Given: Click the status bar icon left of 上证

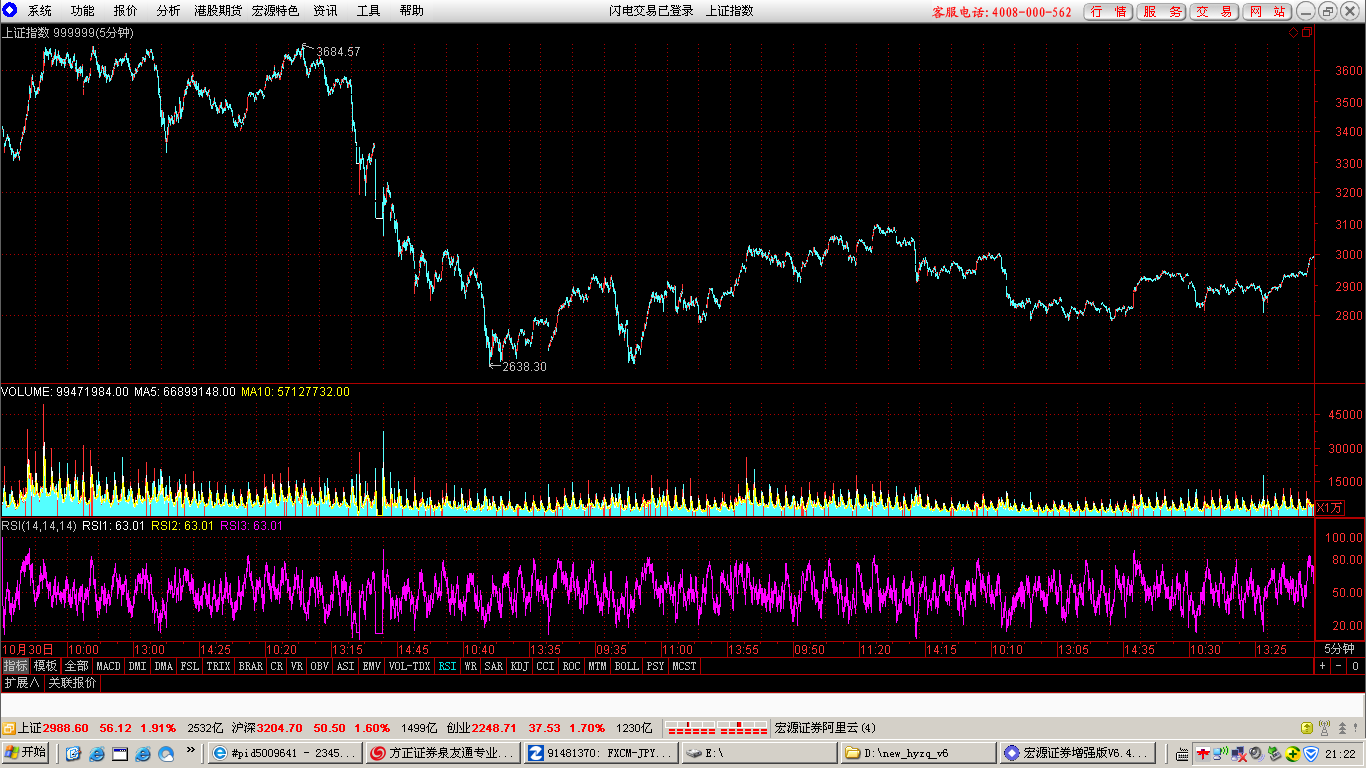Looking at the screenshot, I should [8, 728].
